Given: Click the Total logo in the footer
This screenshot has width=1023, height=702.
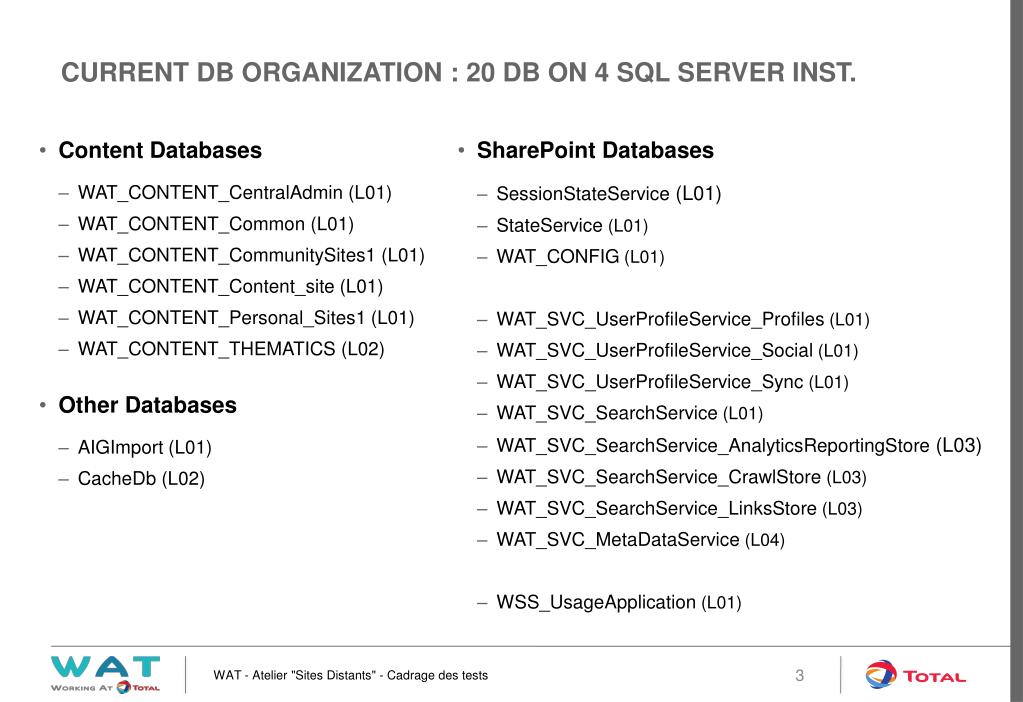Looking at the screenshot, I should [915, 675].
